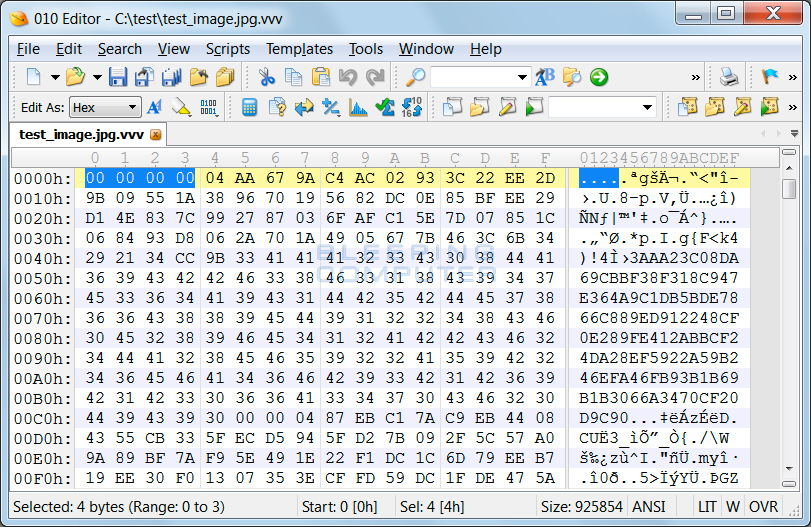Click the Paste clipboard icon
811x527 pixels.
tap(321, 77)
